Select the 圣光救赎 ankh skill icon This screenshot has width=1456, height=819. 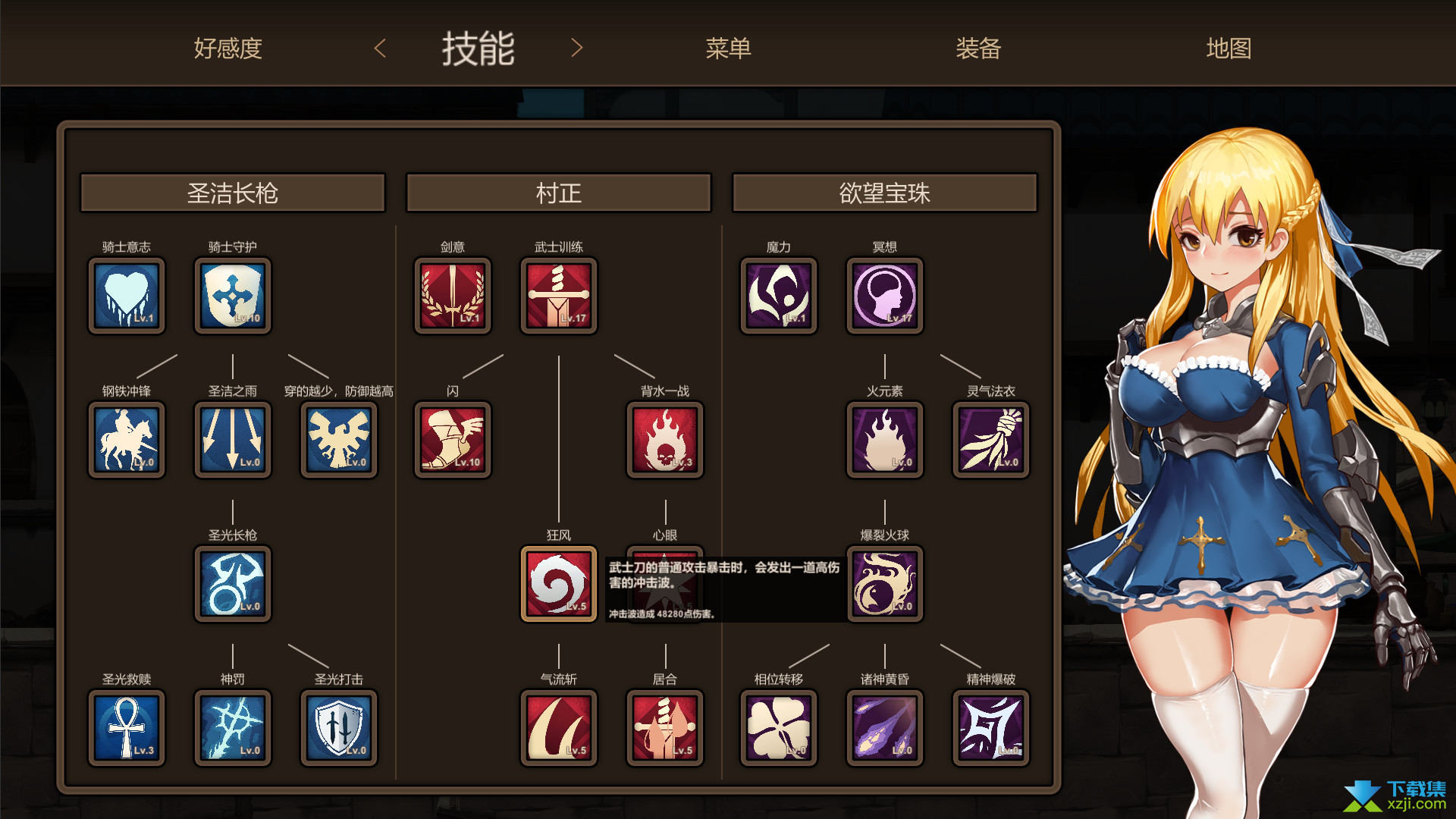tap(127, 728)
